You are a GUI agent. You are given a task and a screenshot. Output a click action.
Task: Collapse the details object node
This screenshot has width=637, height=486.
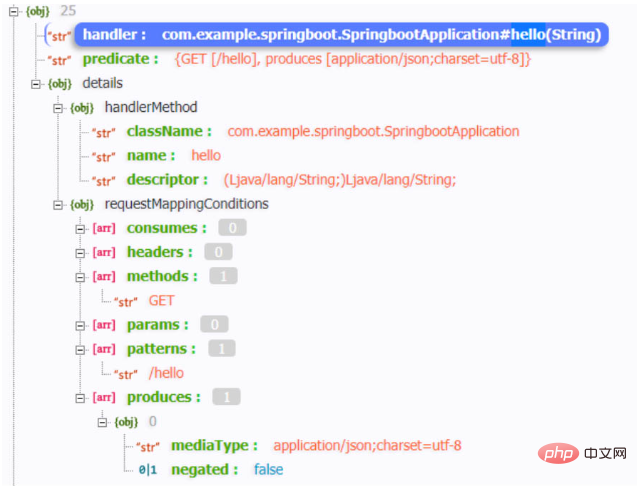pos(36,85)
